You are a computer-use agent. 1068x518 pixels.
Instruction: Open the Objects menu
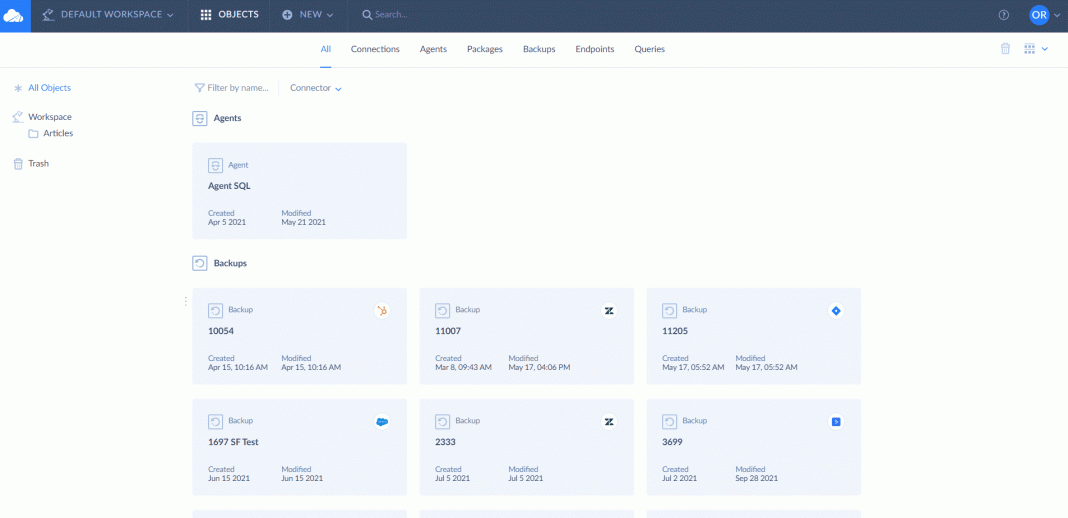click(230, 15)
